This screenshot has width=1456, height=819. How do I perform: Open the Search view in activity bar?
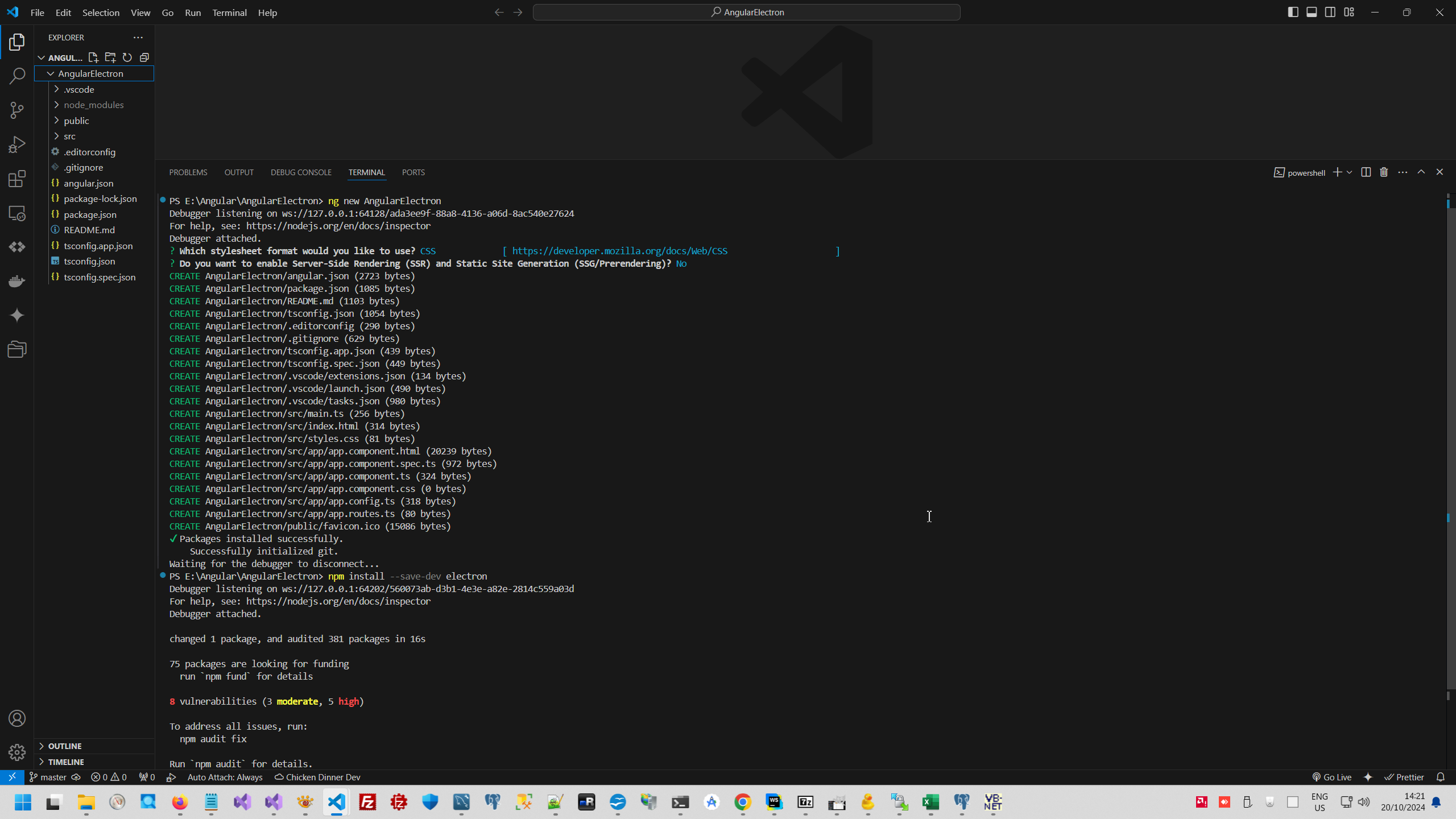pos(17,76)
